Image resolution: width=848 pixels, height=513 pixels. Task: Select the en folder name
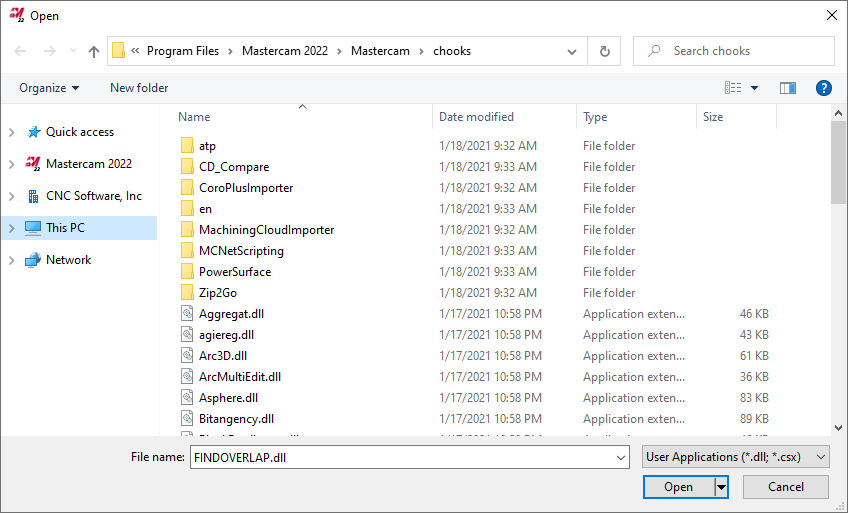[x=206, y=209]
